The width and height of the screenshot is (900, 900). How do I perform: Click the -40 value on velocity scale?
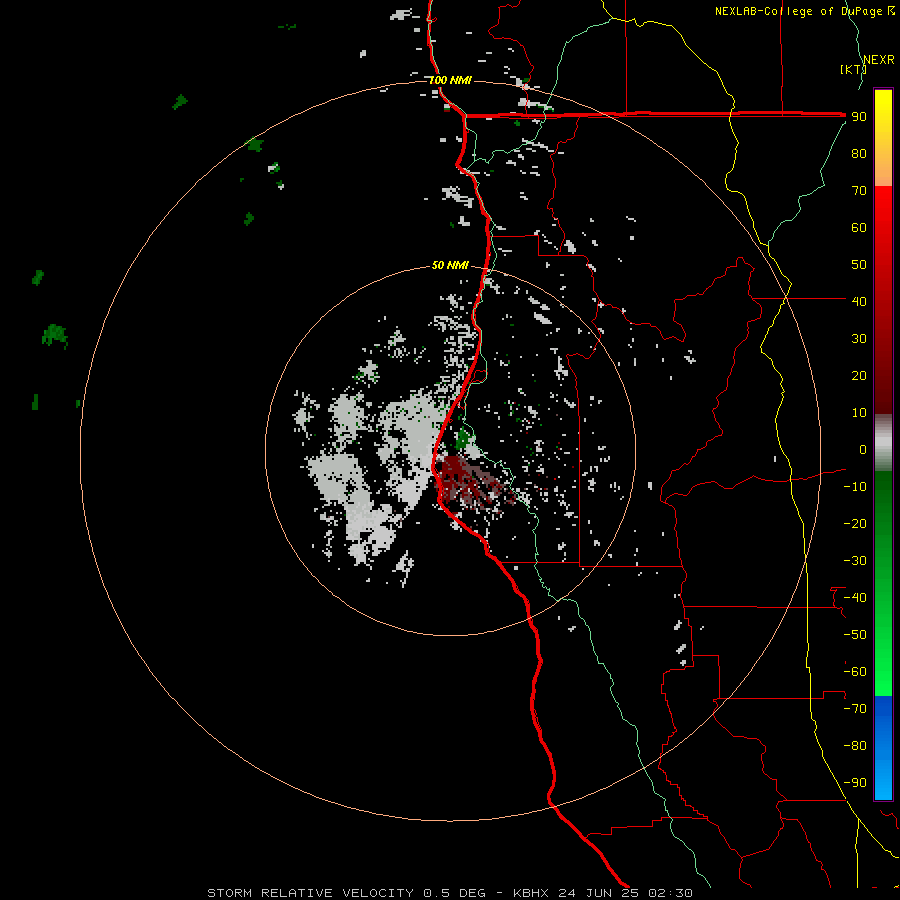click(855, 598)
